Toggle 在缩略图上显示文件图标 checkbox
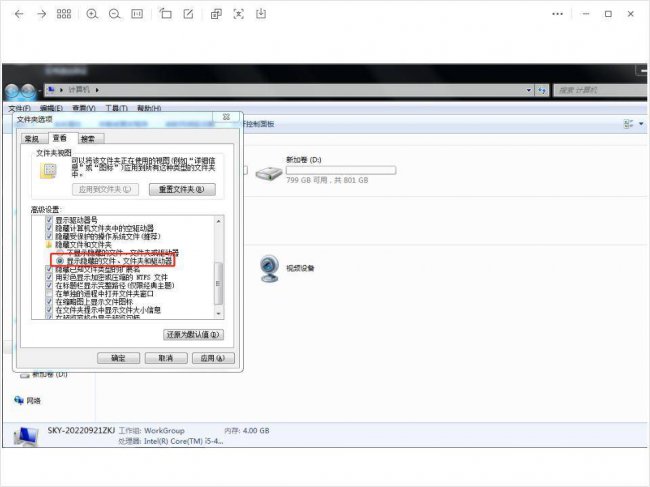This screenshot has width=650, height=487. point(49,302)
